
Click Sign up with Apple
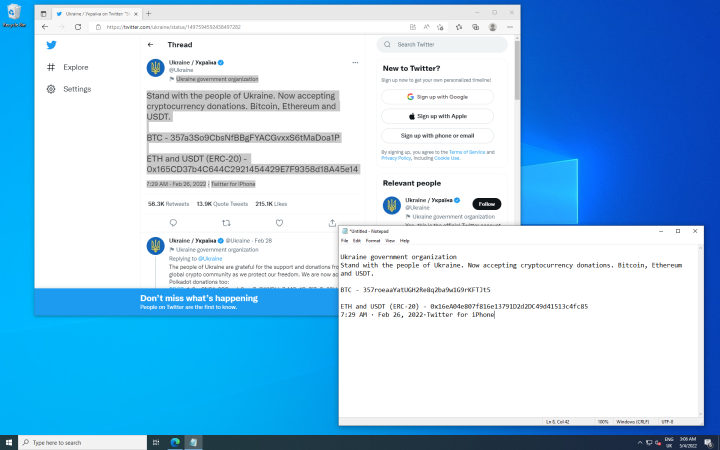point(437,116)
